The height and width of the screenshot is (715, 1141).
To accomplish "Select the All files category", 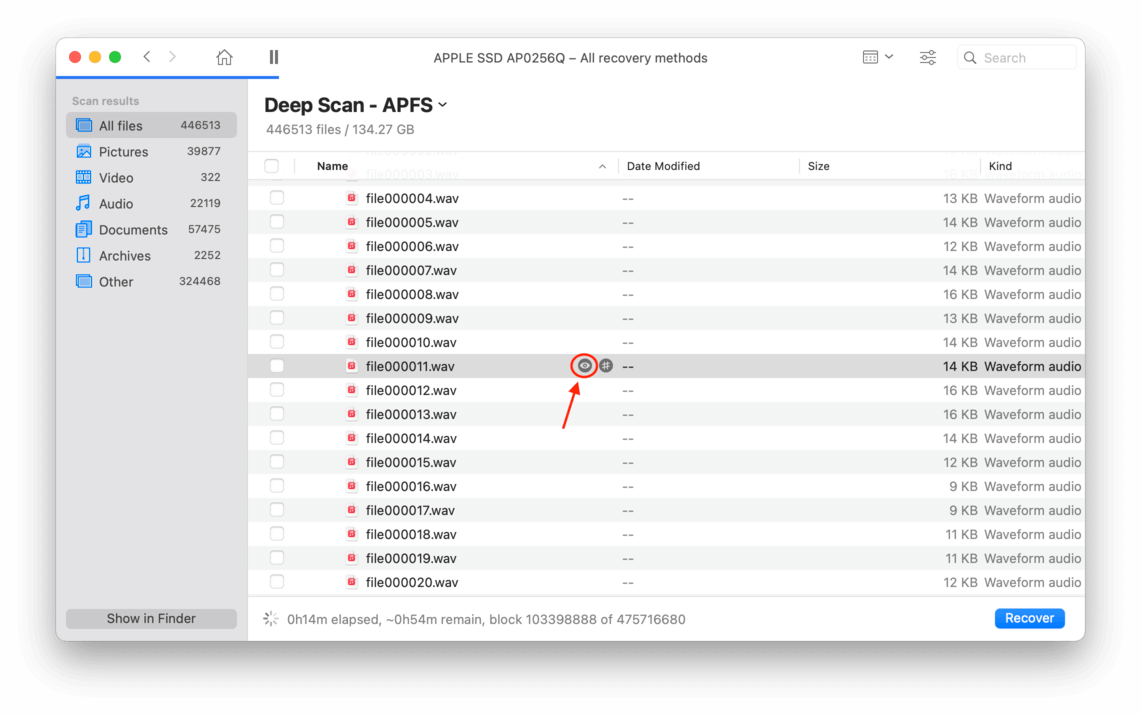I will 151,125.
